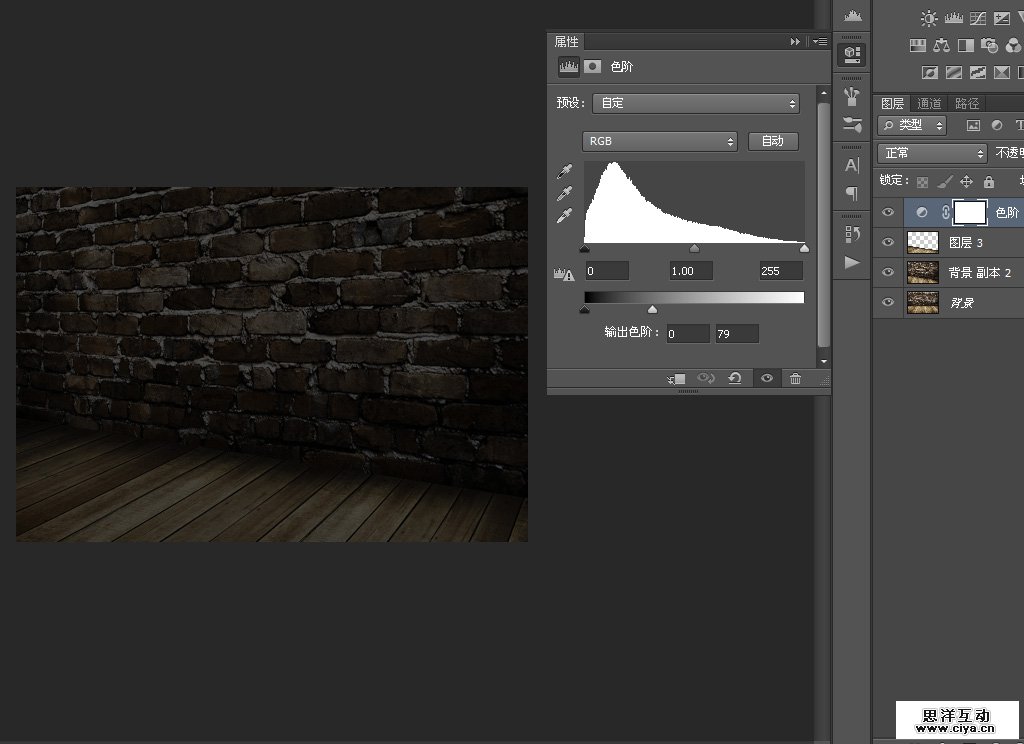Click the Color Balance adjustment icon

pyautogui.click(x=941, y=45)
